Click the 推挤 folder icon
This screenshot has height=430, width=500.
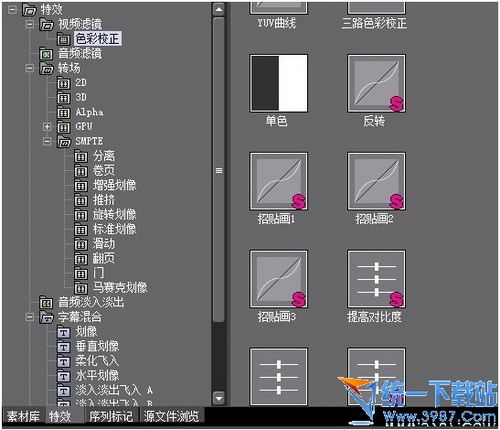point(81,200)
